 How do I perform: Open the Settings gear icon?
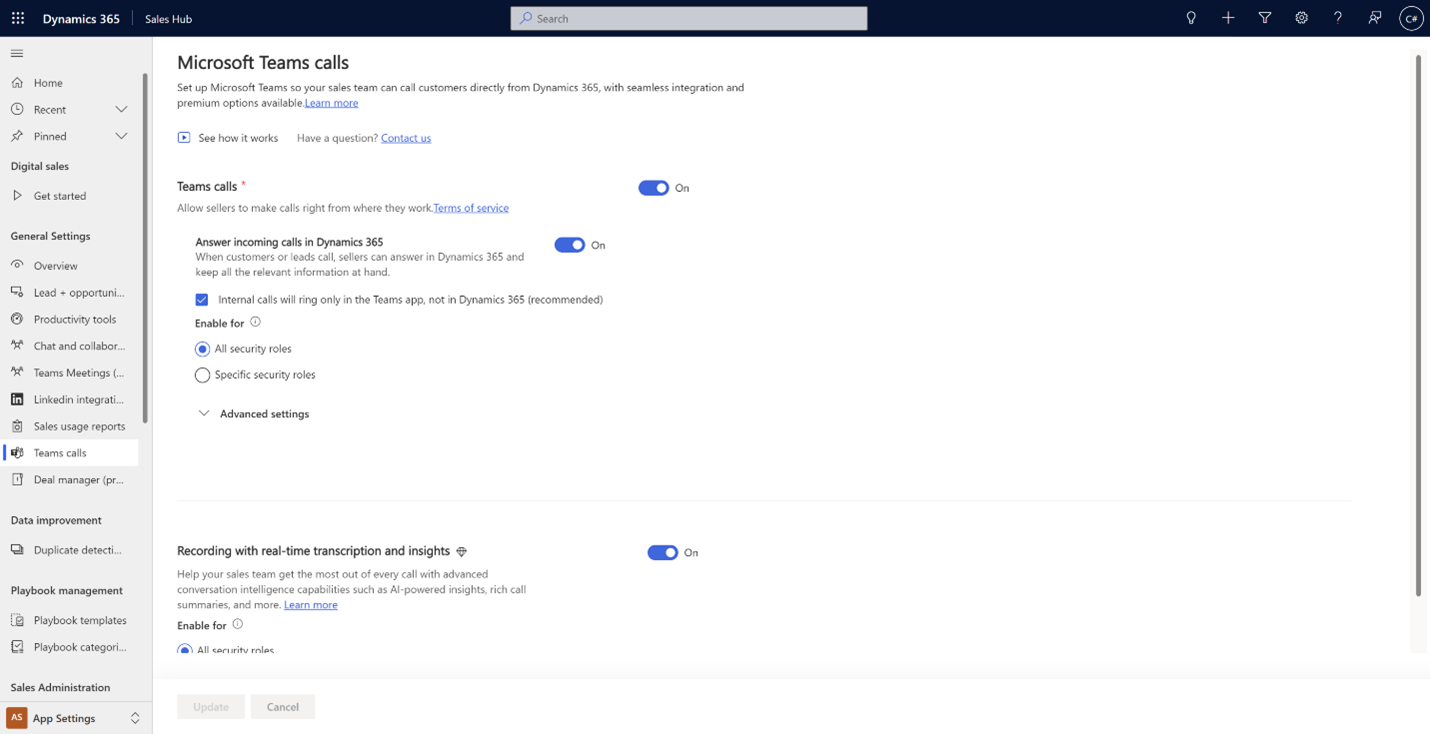tap(1301, 18)
